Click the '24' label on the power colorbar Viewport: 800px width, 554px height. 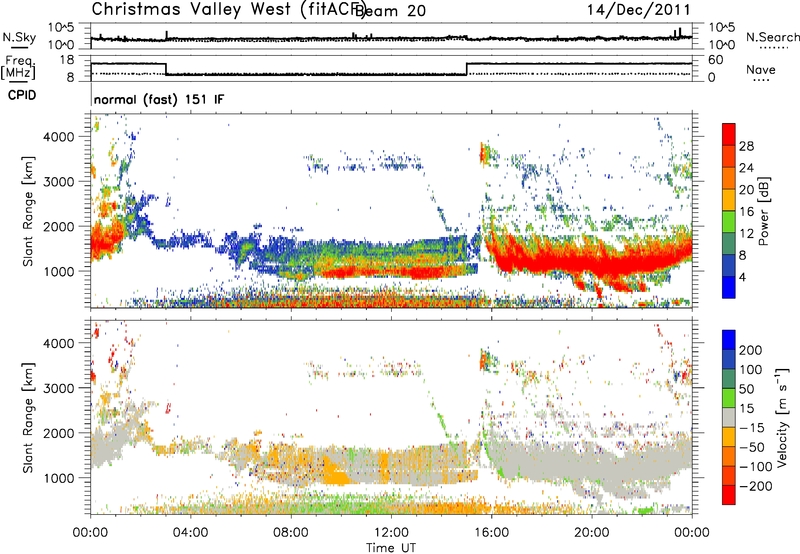[746, 168]
